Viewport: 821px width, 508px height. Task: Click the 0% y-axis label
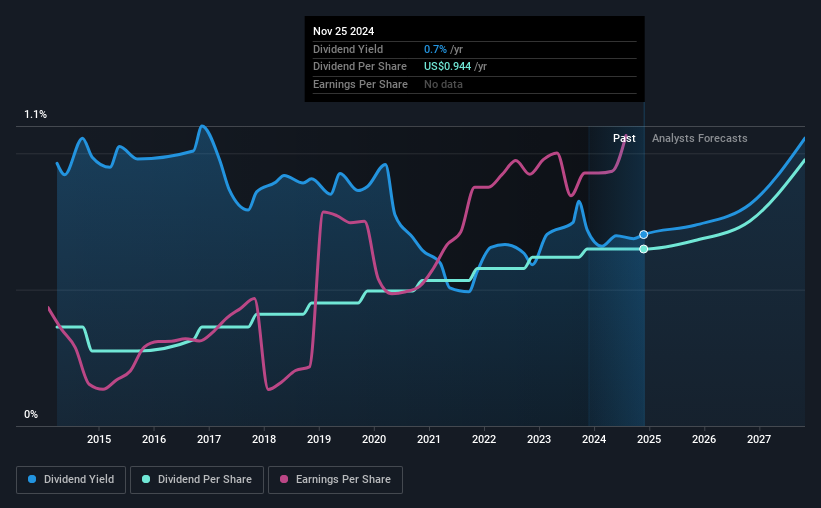pos(31,414)
